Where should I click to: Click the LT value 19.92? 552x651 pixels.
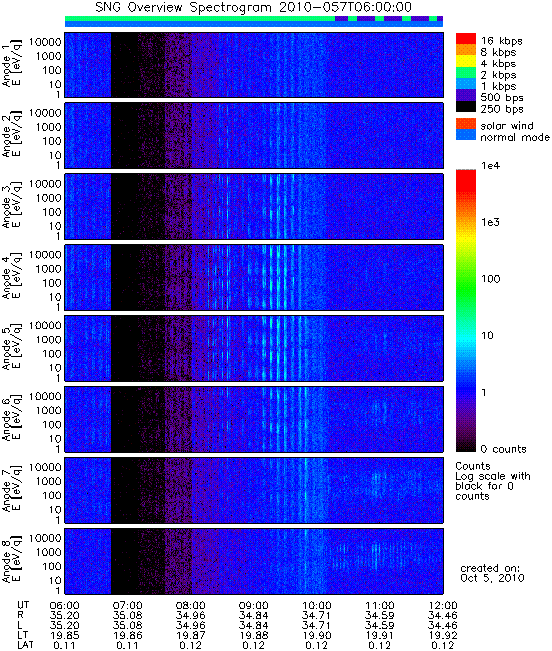(x=442, y=635)
